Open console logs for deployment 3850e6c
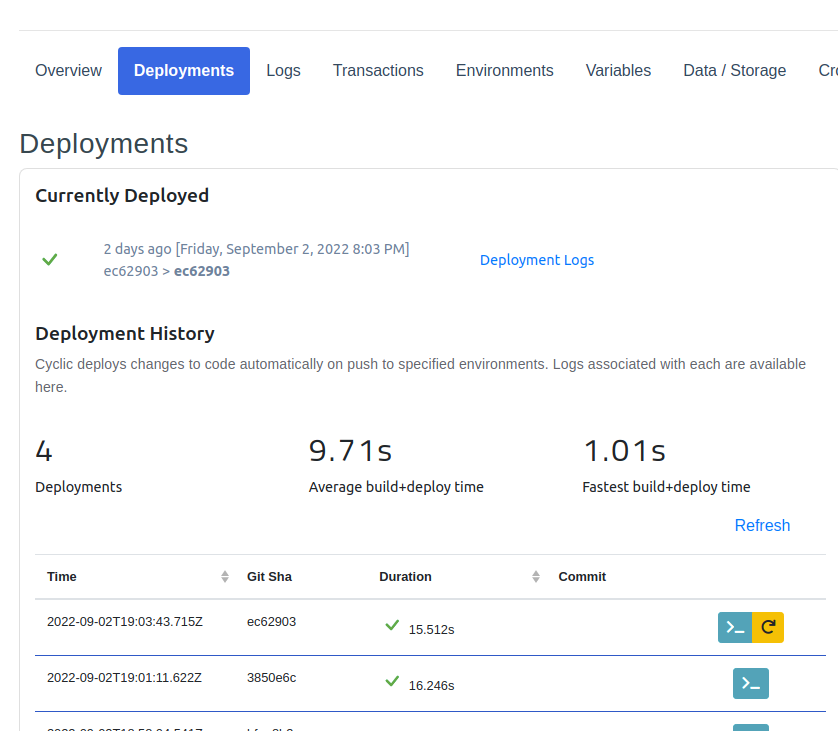Screen dimensions: 838x731 coord(750,684)
